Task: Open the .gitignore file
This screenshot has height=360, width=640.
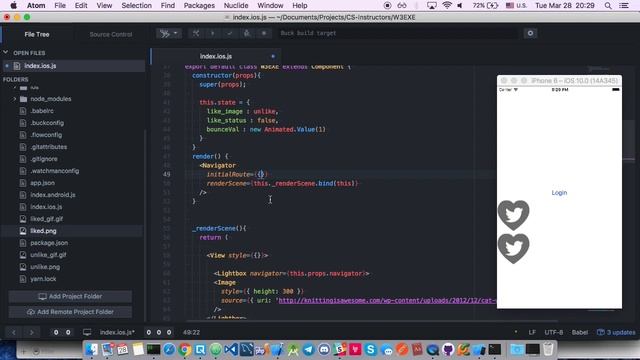Action: [x=44, y=159]
